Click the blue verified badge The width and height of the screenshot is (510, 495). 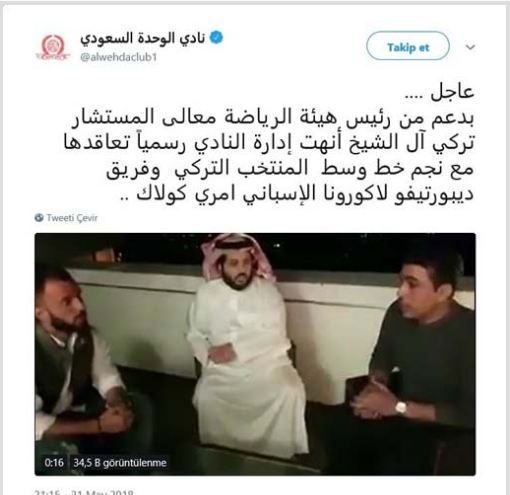[x=216, y=38]
